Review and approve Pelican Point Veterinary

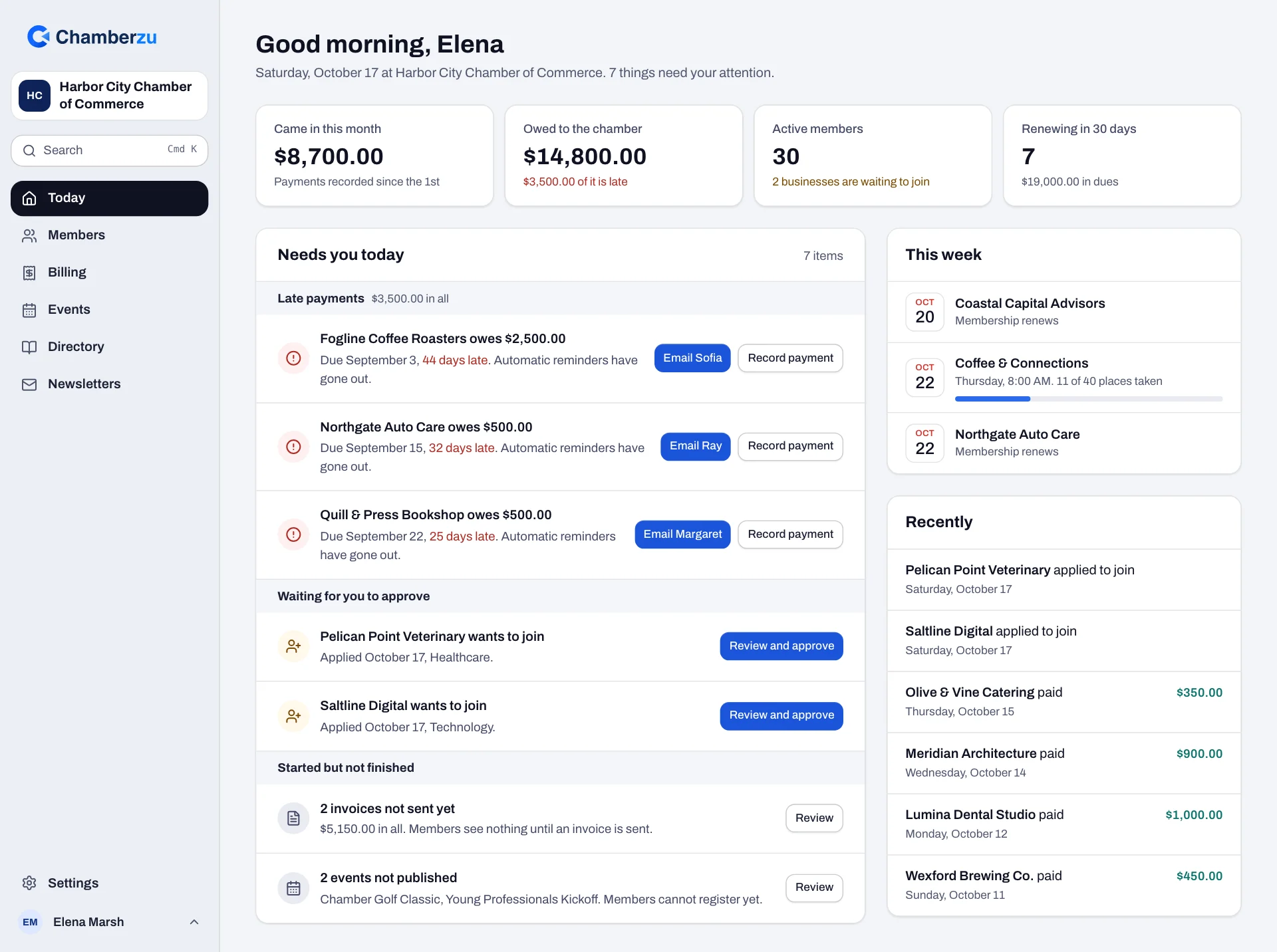point(781,646)
